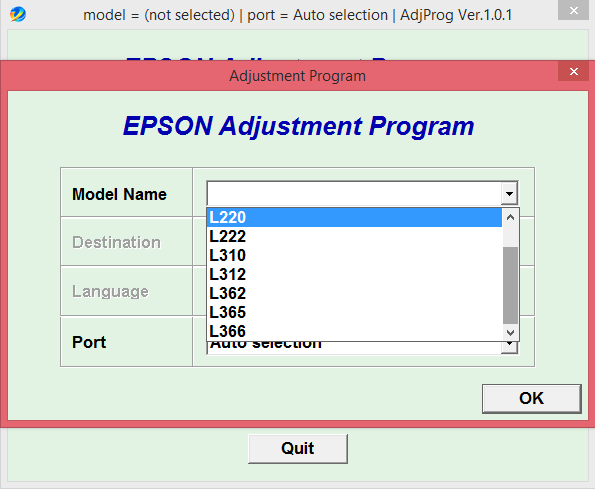Open the Port dropdown arrow
Image resolution: width=595 pixels, height=490 pixels.
point(509,345)
